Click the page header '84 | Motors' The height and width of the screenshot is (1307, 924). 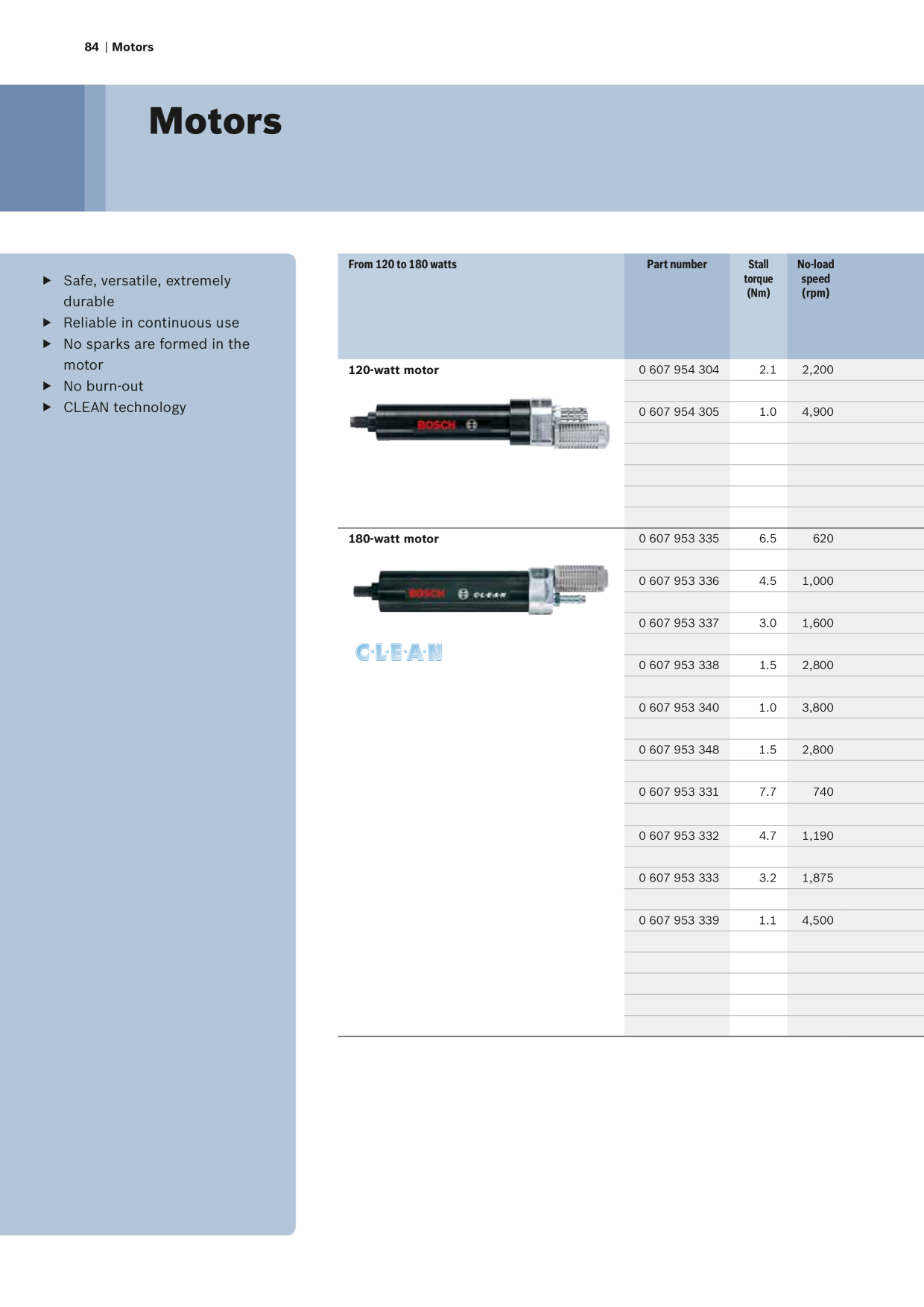[119, 47]
